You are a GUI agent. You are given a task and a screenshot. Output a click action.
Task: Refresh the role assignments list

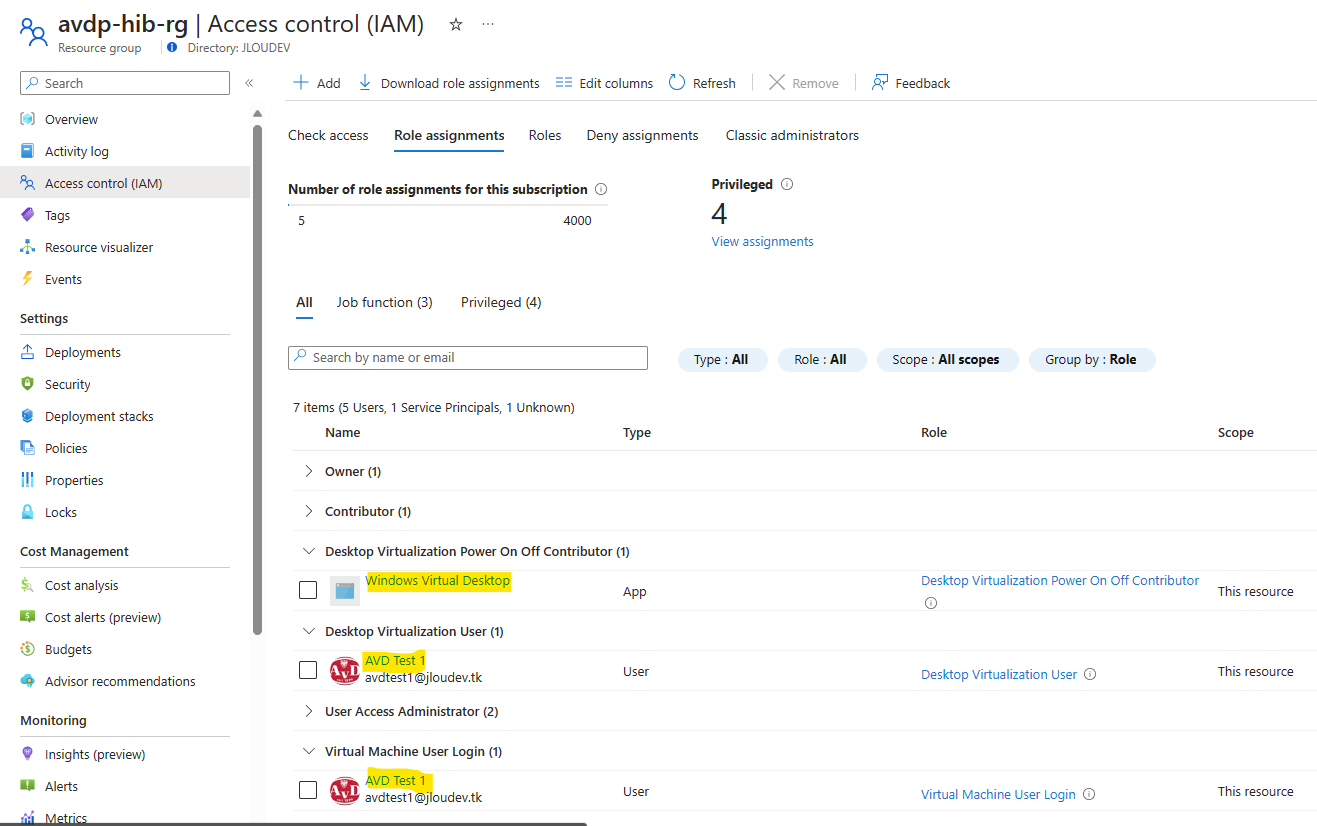[x=702, y=83]
